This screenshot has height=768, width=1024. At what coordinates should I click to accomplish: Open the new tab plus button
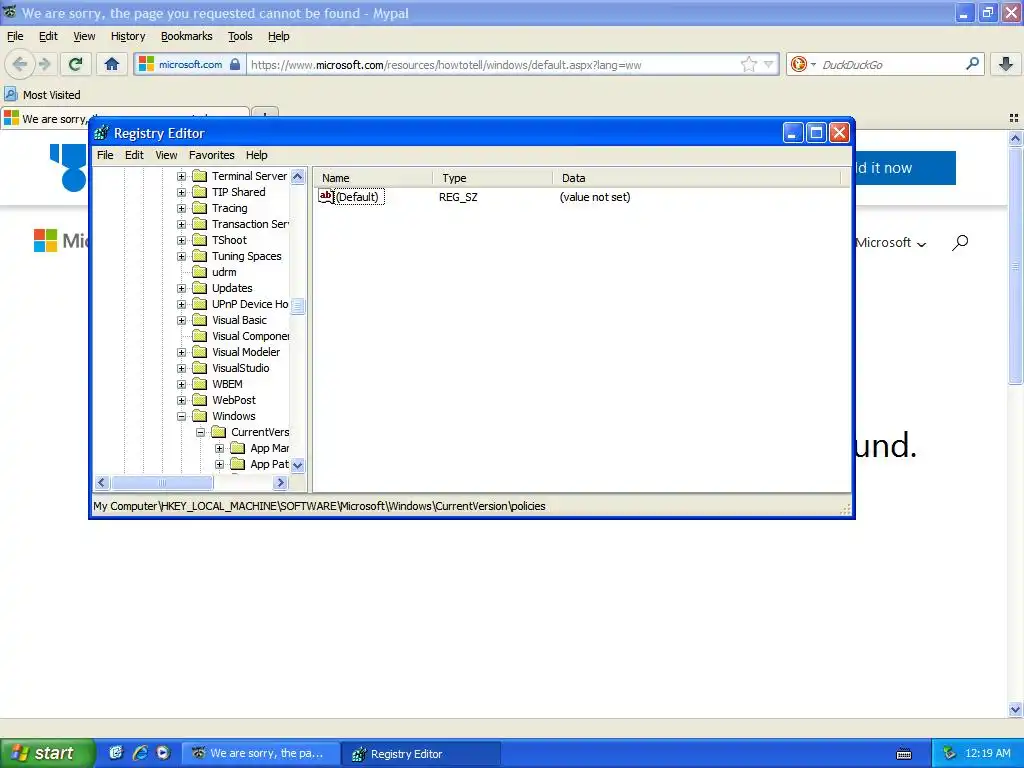click(265, 112)
